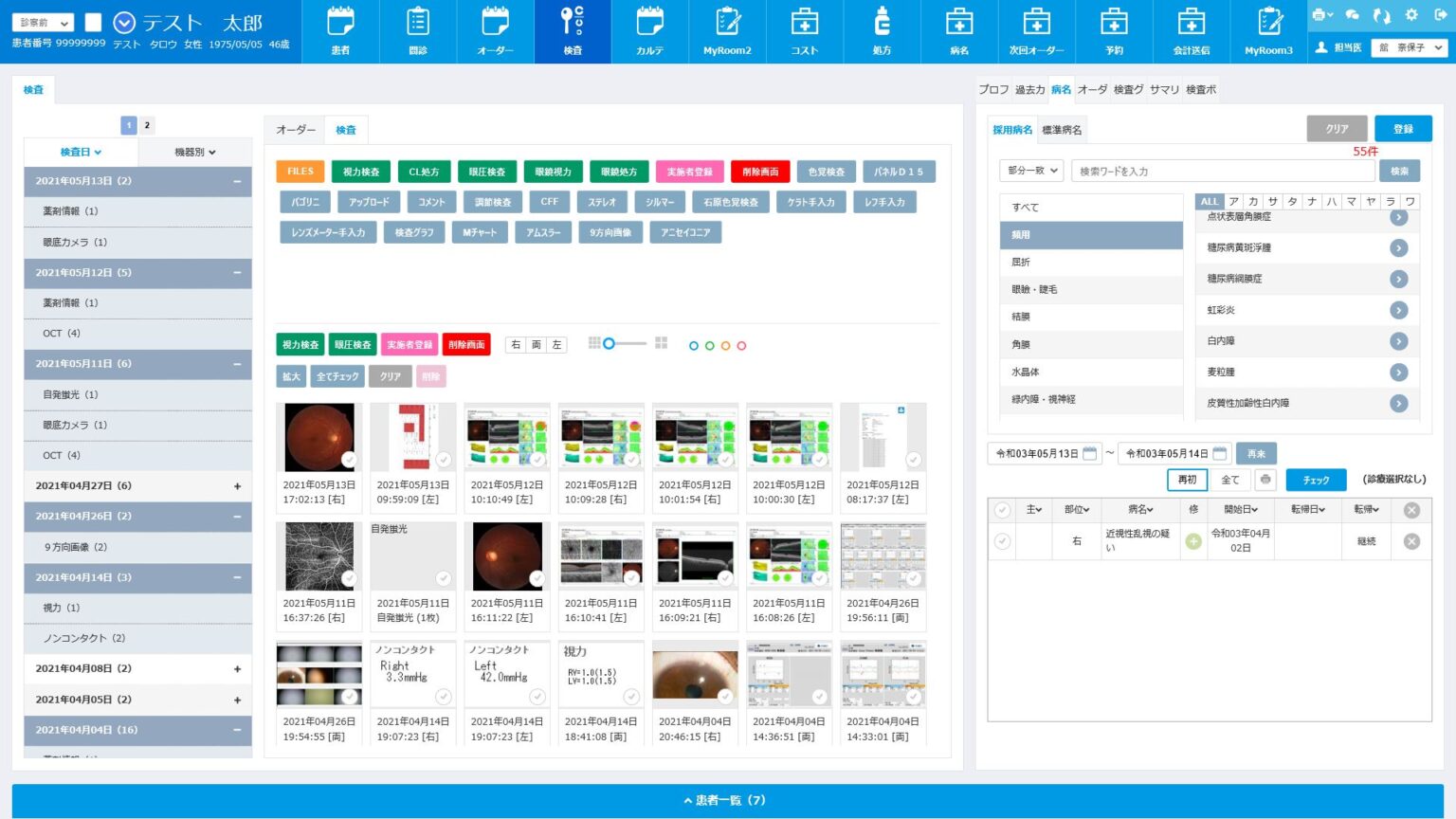Add modifier with green plus icon in disease row
1456x819 pixels.
click(1193, 541)
